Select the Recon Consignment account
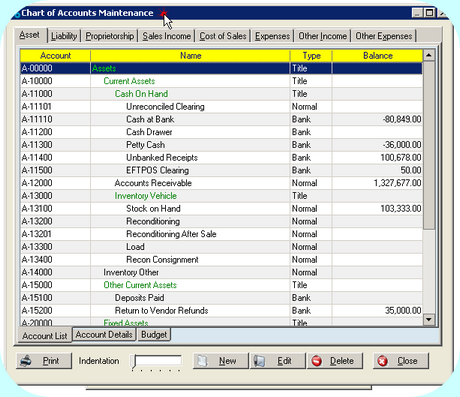 221,260
